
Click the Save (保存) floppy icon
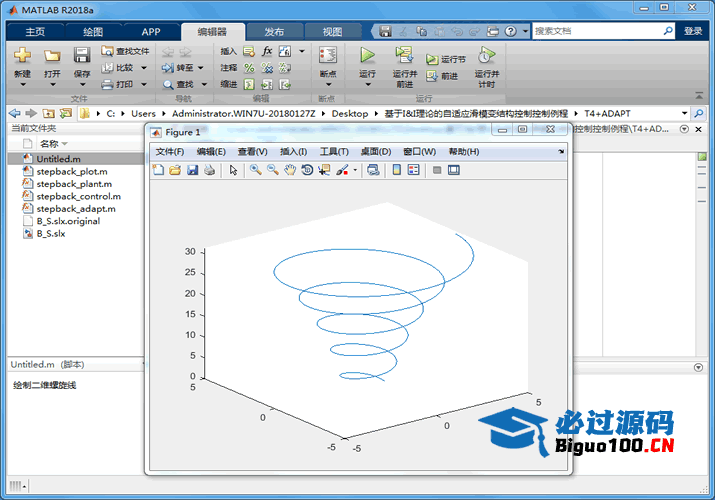[82, 56]
